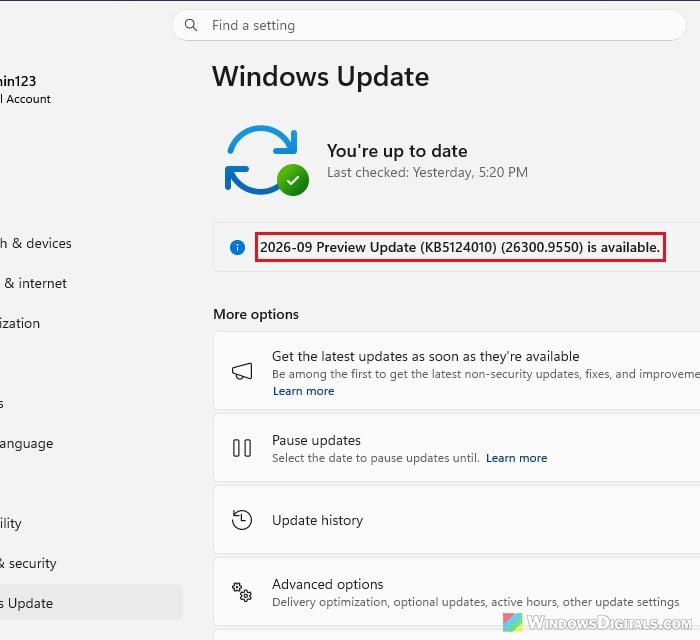700x640 pixels.
Task: Select Accessibility in sidebar
Action: tap(11, 523)
